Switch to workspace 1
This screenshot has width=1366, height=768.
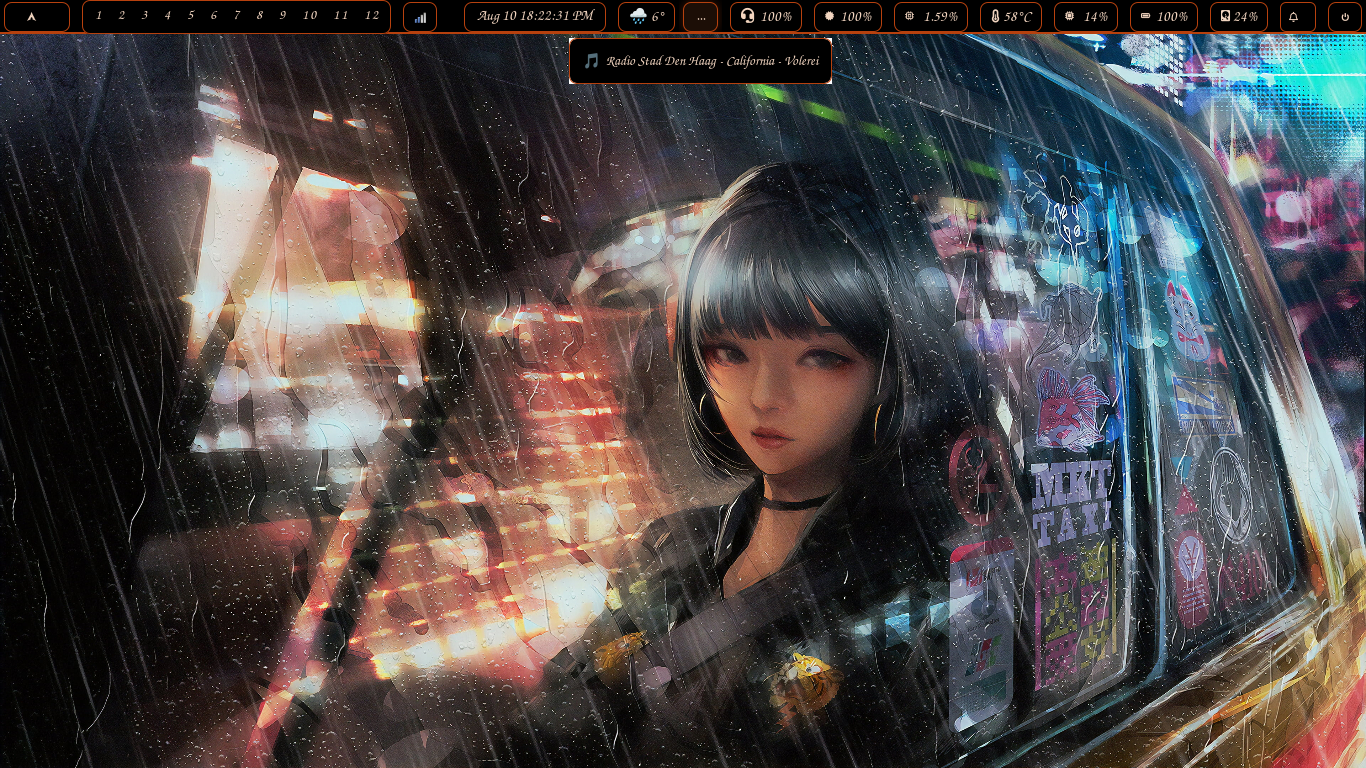coord(99,16)
